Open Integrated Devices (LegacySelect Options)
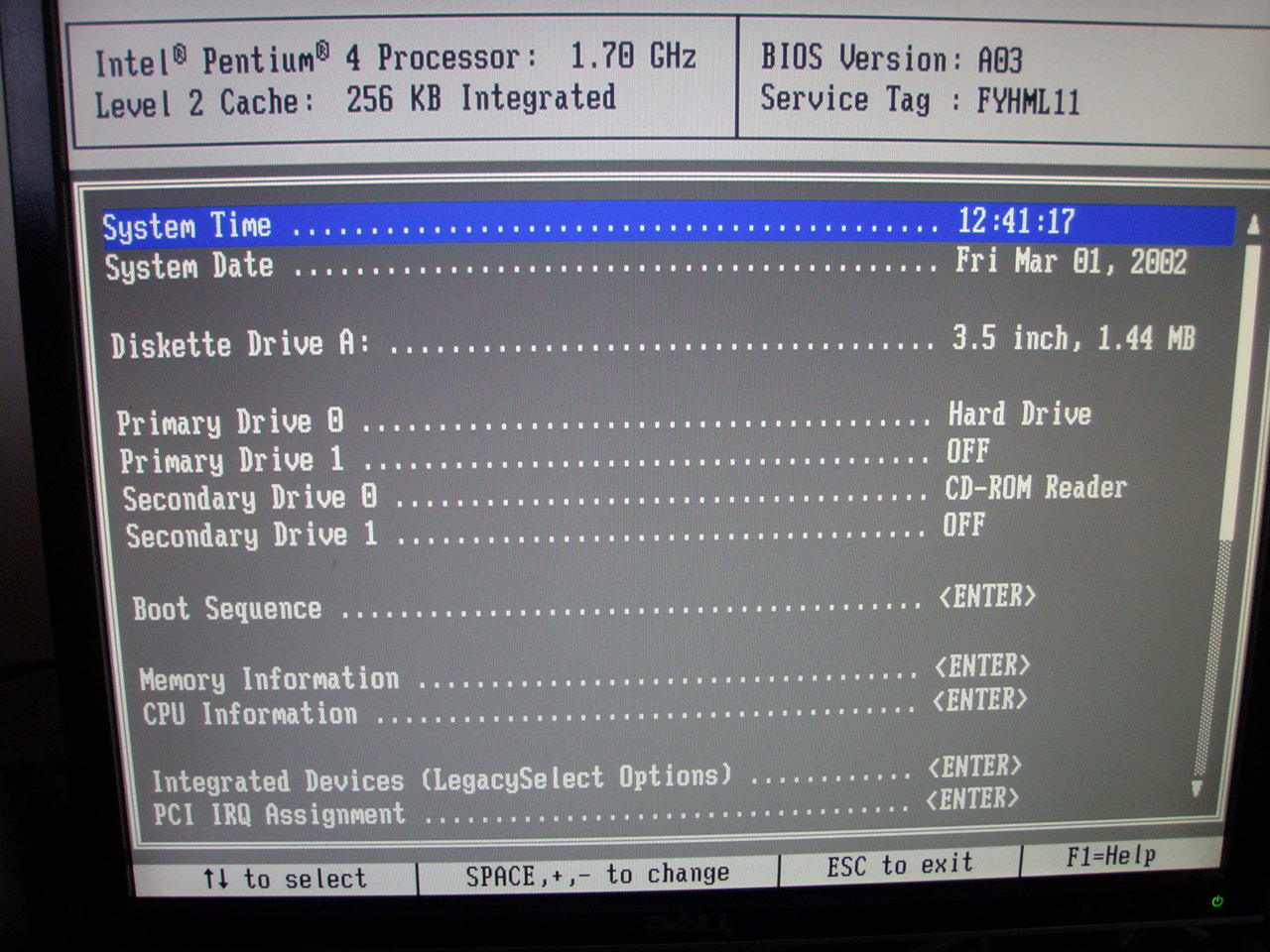 (586, 773)
